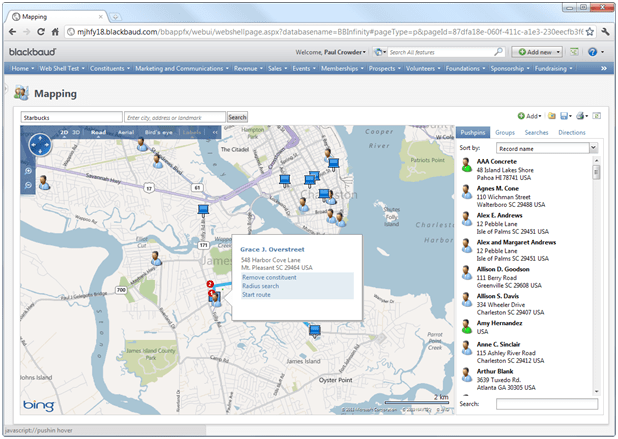This screenshot has height=439, width=618.
Task: Click Remove constituent in the popup
Action: coord(269,277)
